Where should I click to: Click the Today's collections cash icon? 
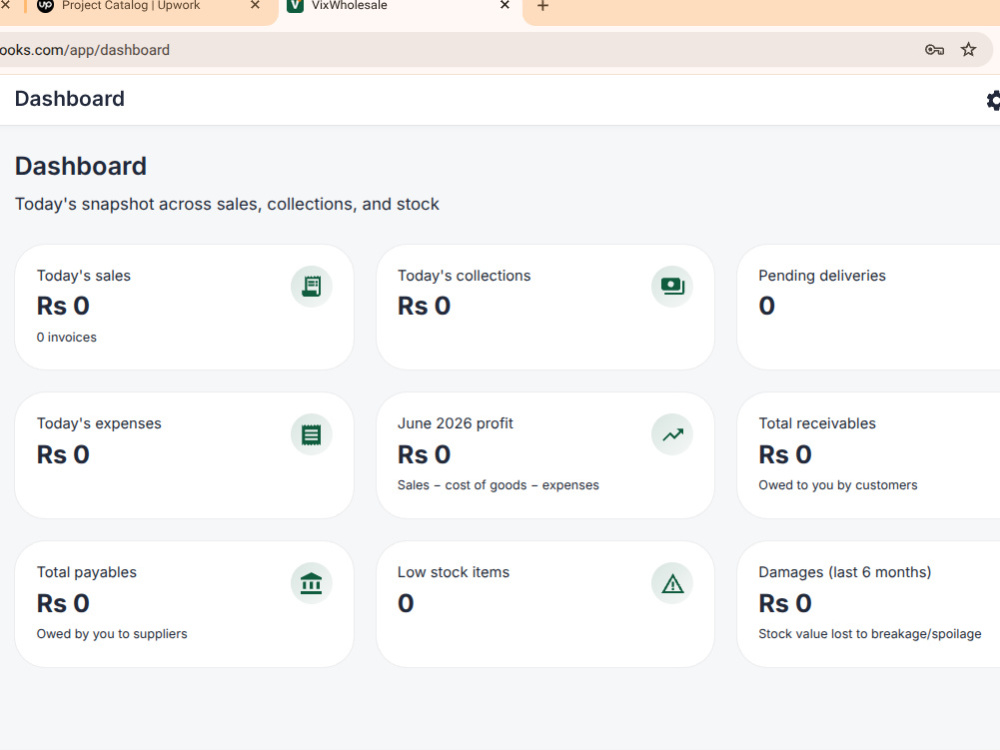(x=672, y=286)
